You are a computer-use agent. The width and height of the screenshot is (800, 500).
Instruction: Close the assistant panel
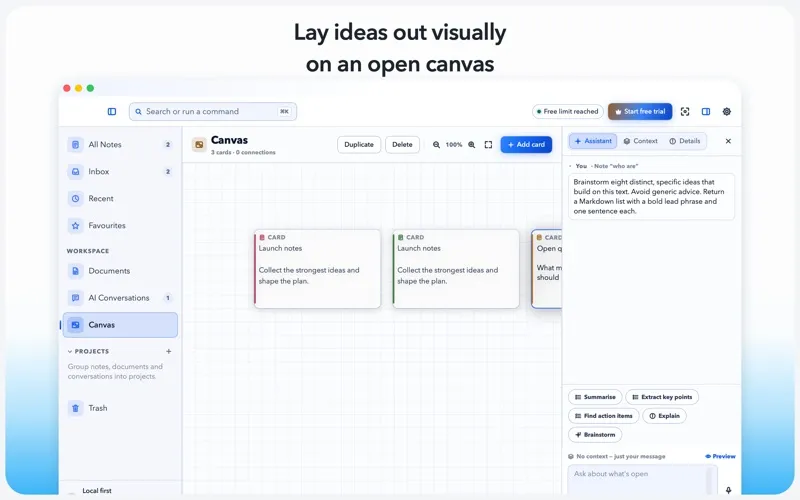(728, 141)
